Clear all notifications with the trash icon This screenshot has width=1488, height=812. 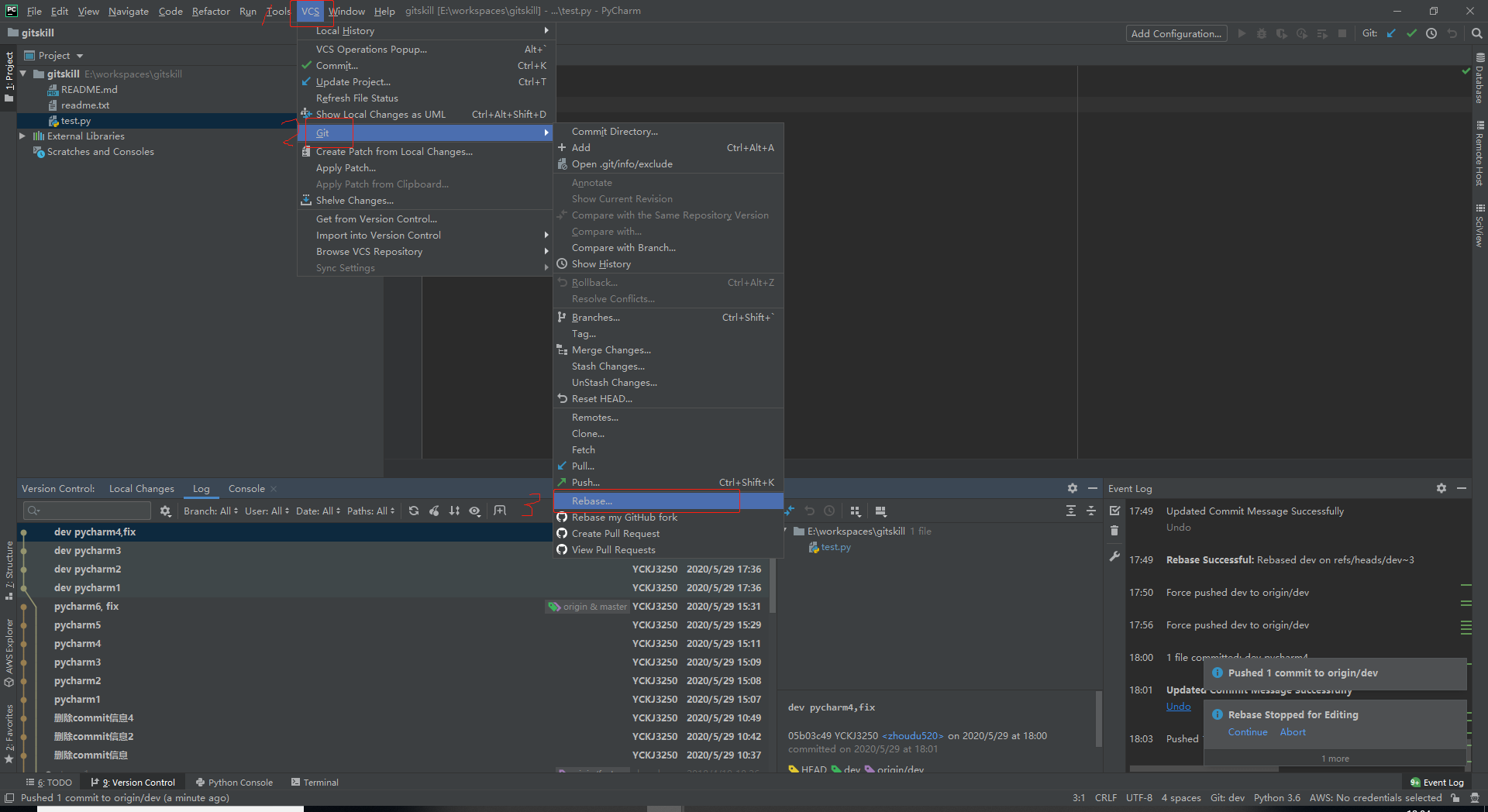pos(1114,530)
